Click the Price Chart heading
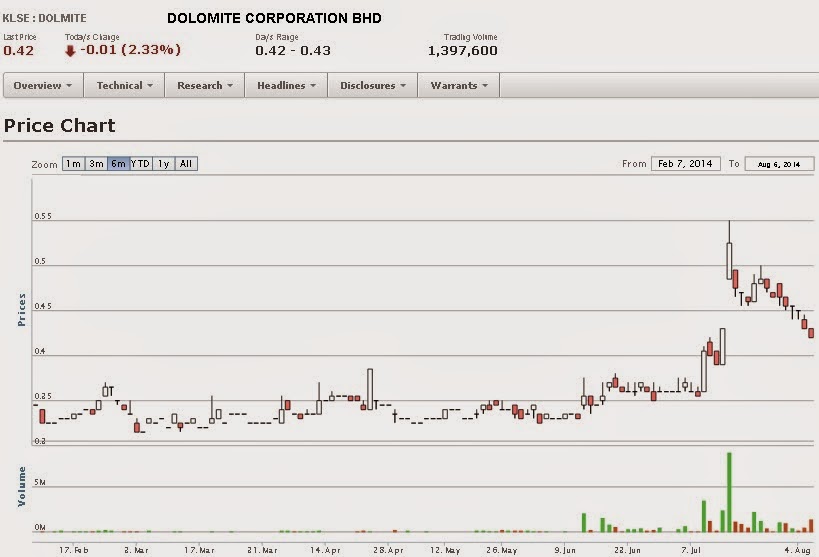This screenshot has width=819, height=557. click(60, 125)
